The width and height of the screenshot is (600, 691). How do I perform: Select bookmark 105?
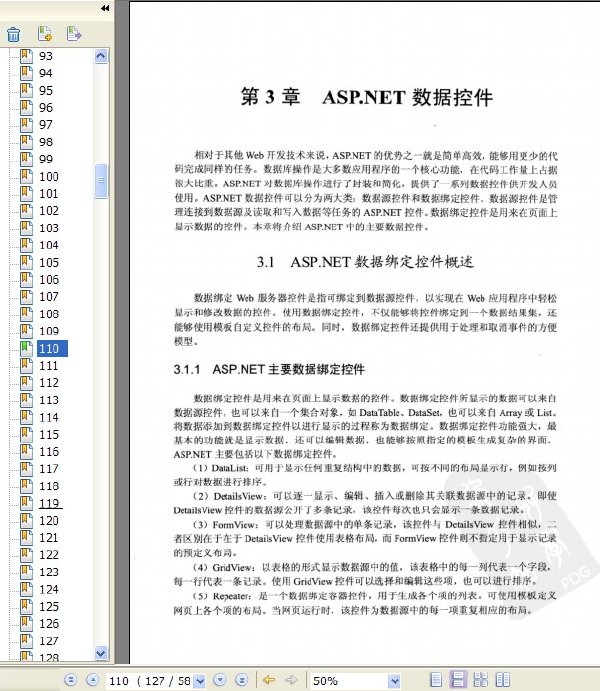point(49,262)
